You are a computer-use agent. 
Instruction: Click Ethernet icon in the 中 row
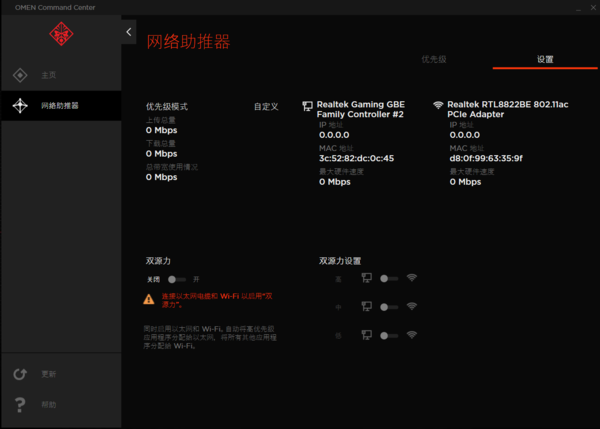(367, 306)
